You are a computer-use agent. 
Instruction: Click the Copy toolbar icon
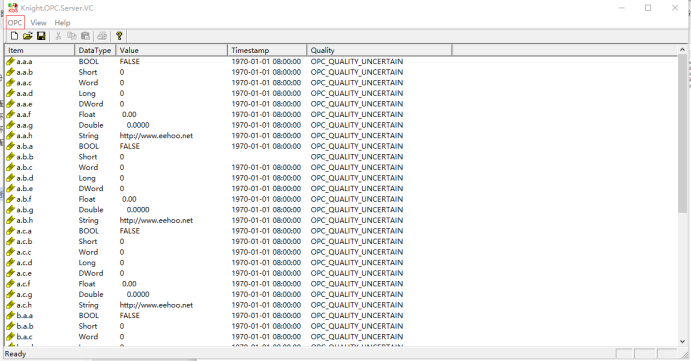click(x=71, y=36)
